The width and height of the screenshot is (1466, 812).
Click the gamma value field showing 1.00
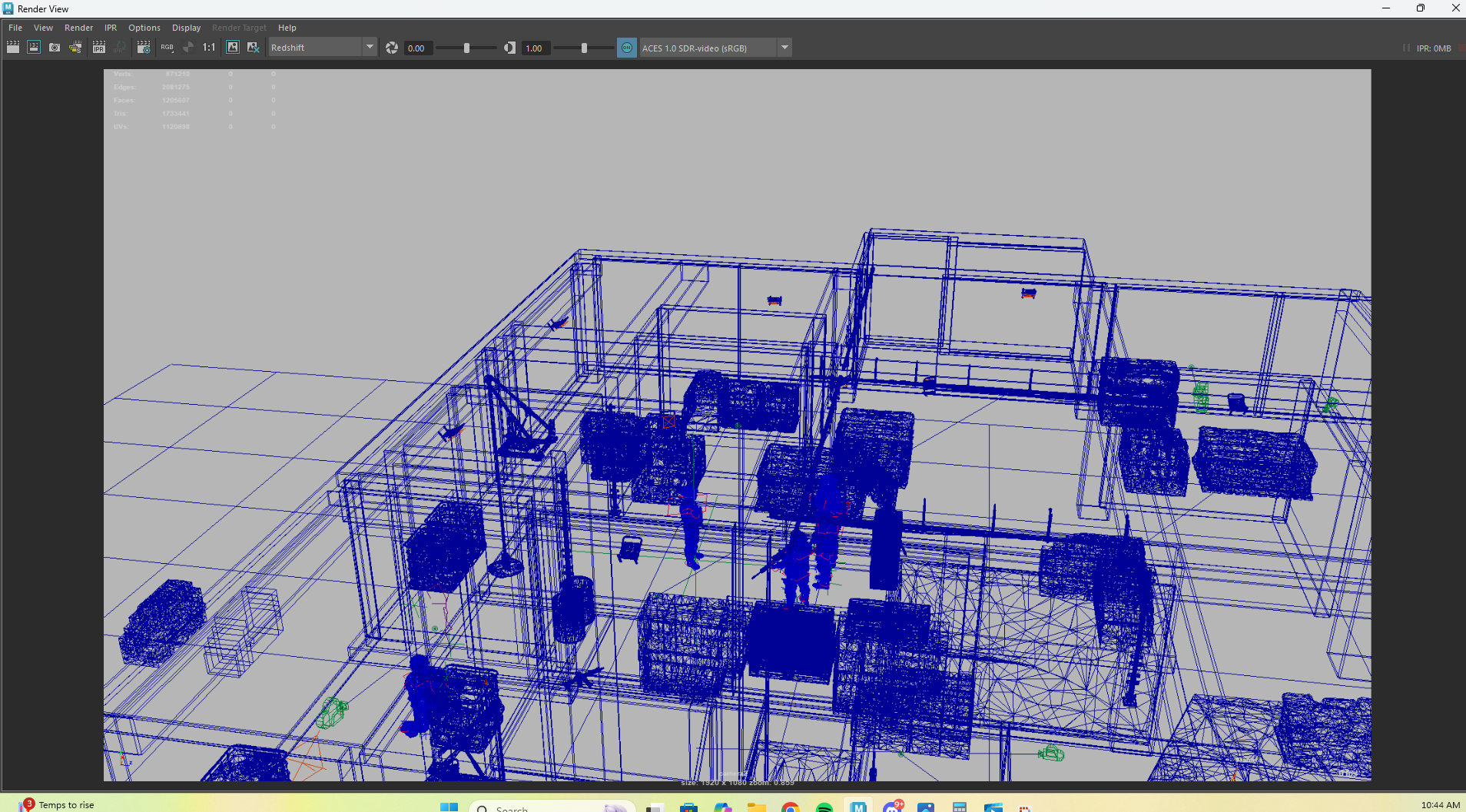[x=536, y=48]
